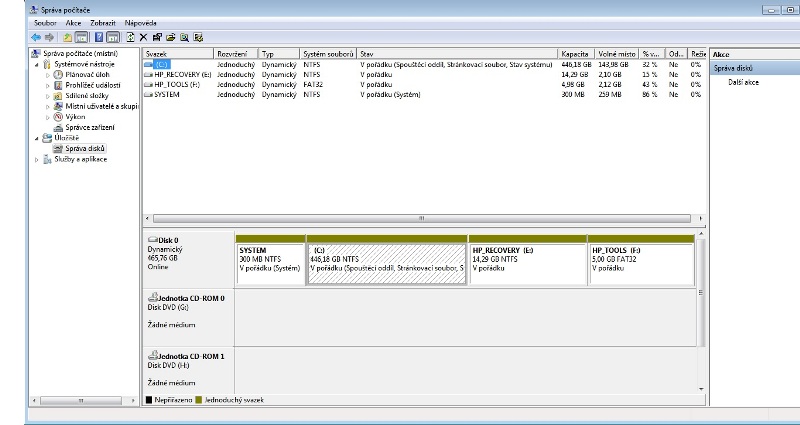Viewport: 800px width, 425px height.
Task: Click the 143,98 GB free space cell
Action: (x=611, y=65)
